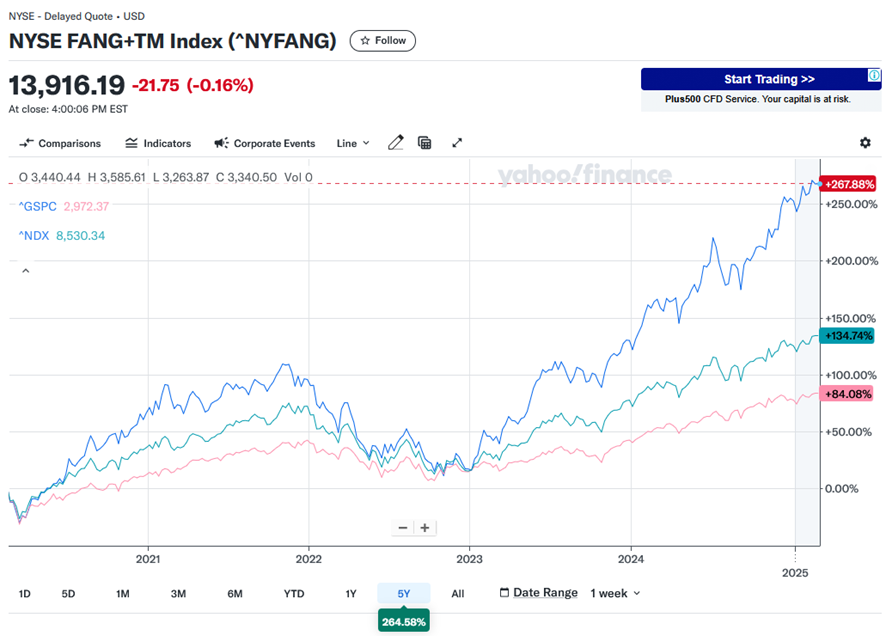886x636 pixels.
Task: Click the +200.00% y-axis label
Action: 851,261
